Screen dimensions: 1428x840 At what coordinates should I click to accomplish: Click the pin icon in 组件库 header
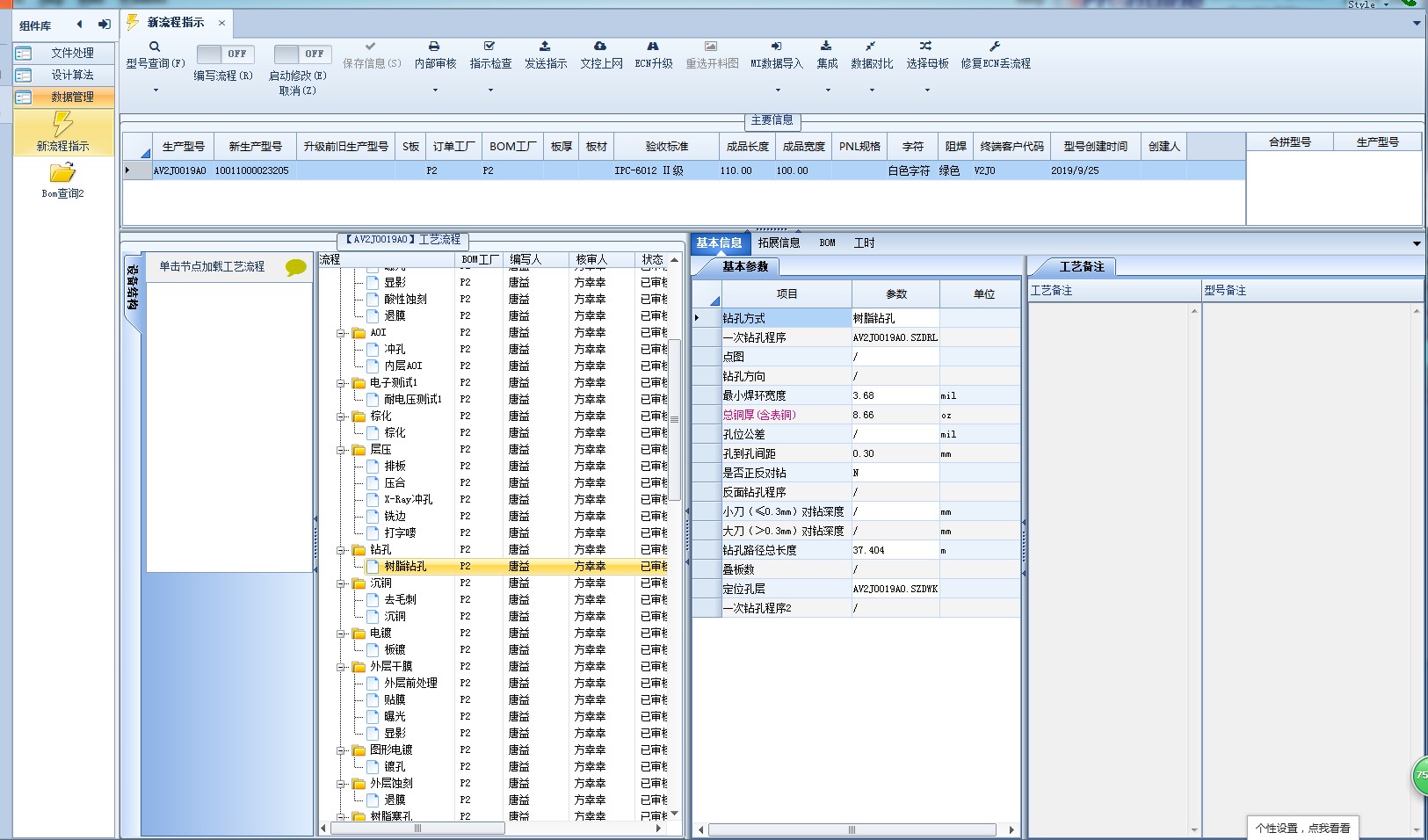pyautogui.click(x=104, y=25)
